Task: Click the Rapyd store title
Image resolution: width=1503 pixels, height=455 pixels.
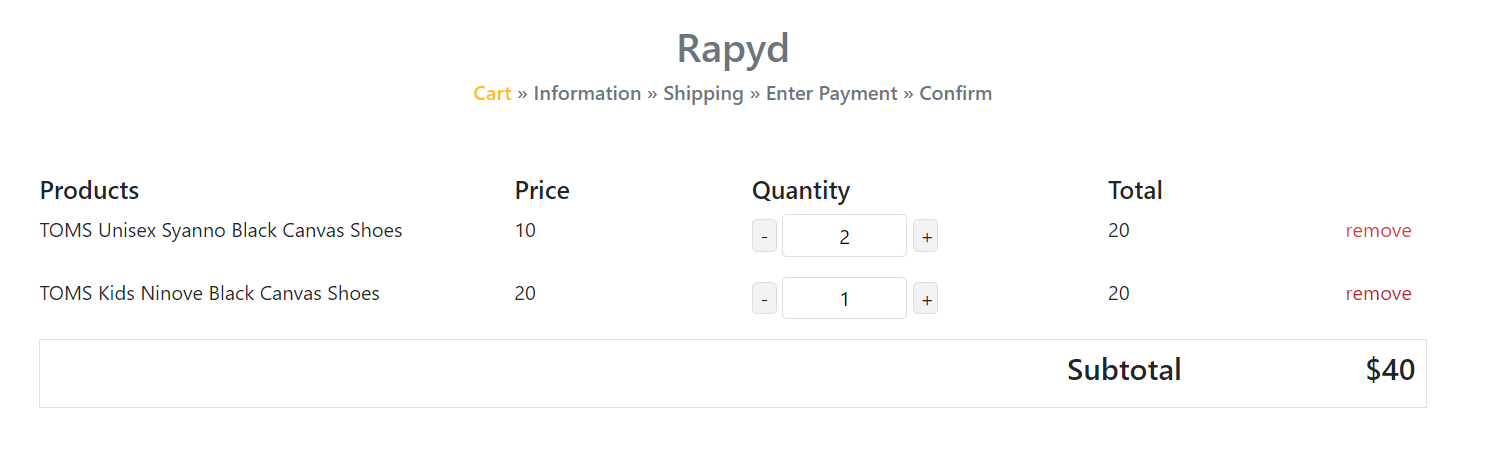Action: 733,48
